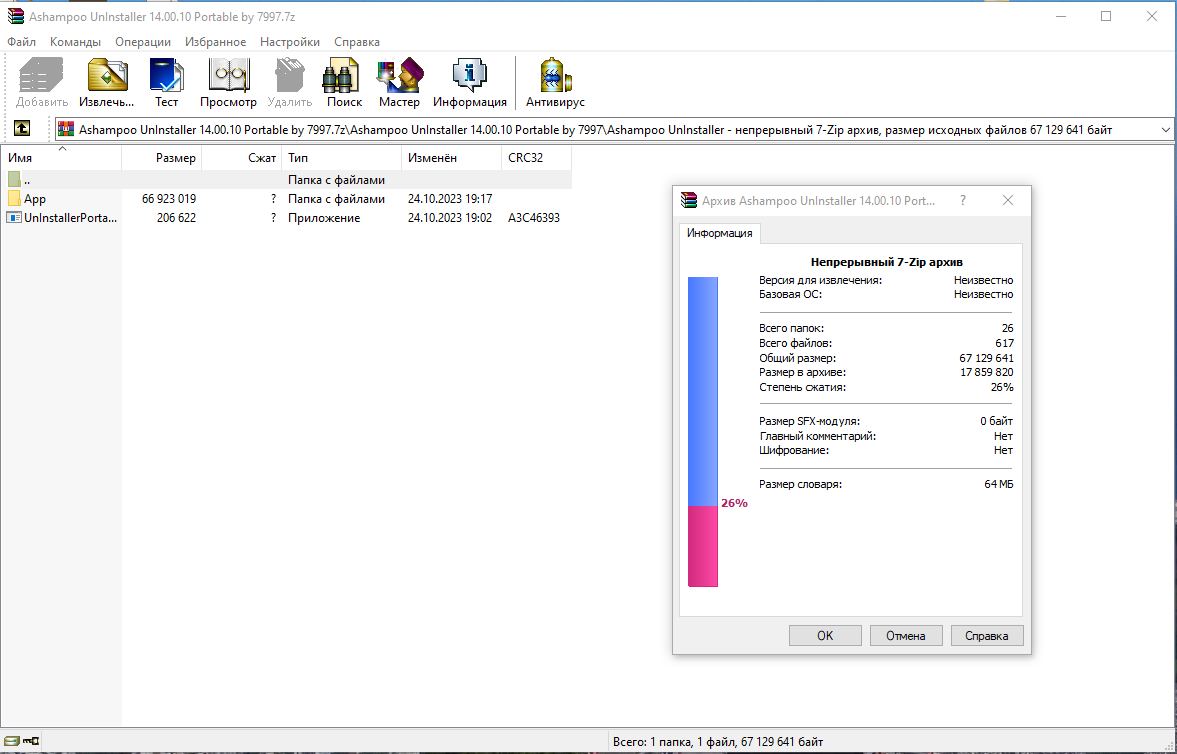Click the Всего файлов 617 value
1177x754 pixels.
pos(1004,343)
